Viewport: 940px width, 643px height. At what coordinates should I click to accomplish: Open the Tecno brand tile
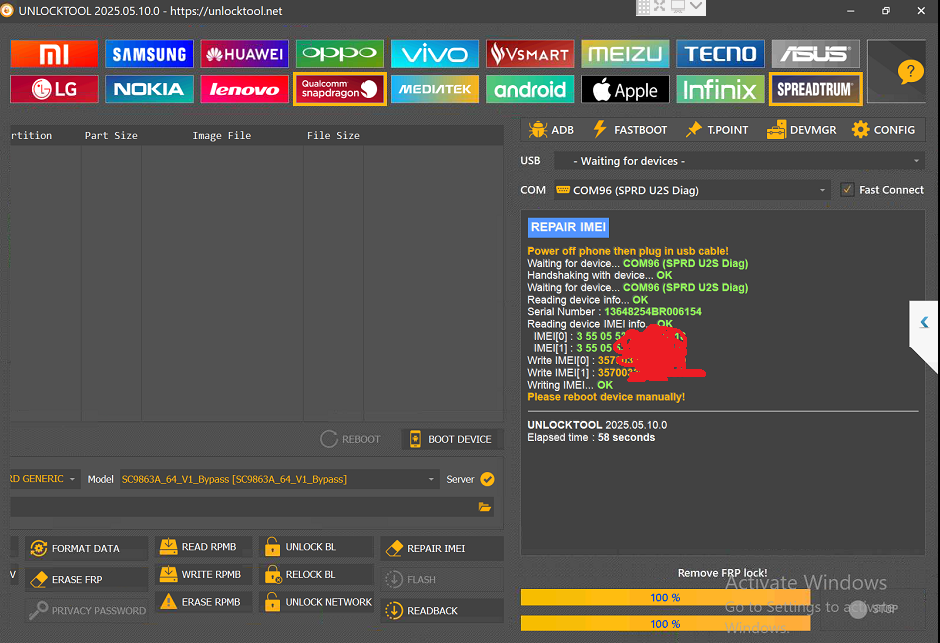coord(720,54)
